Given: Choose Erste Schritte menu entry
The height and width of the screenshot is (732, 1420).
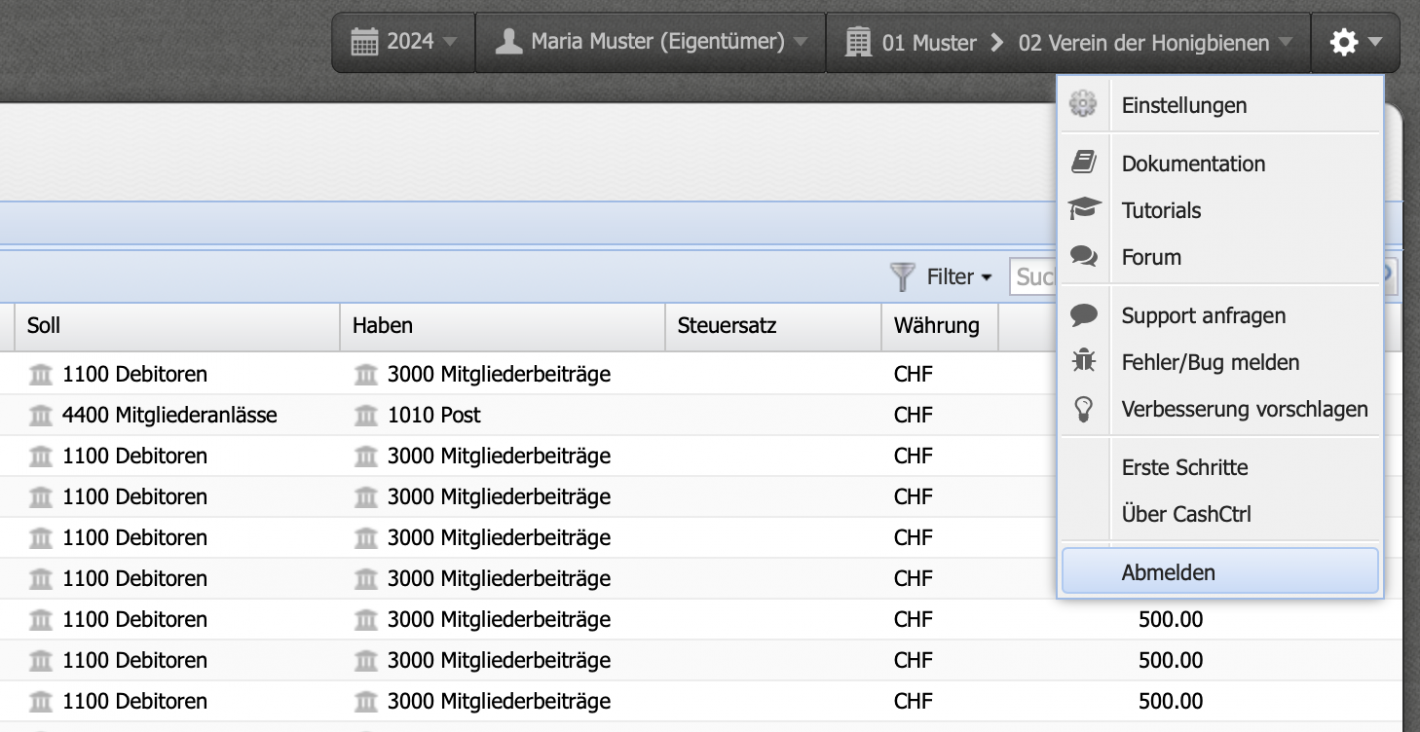Looking at the screenshot, I should (1184, 467).
